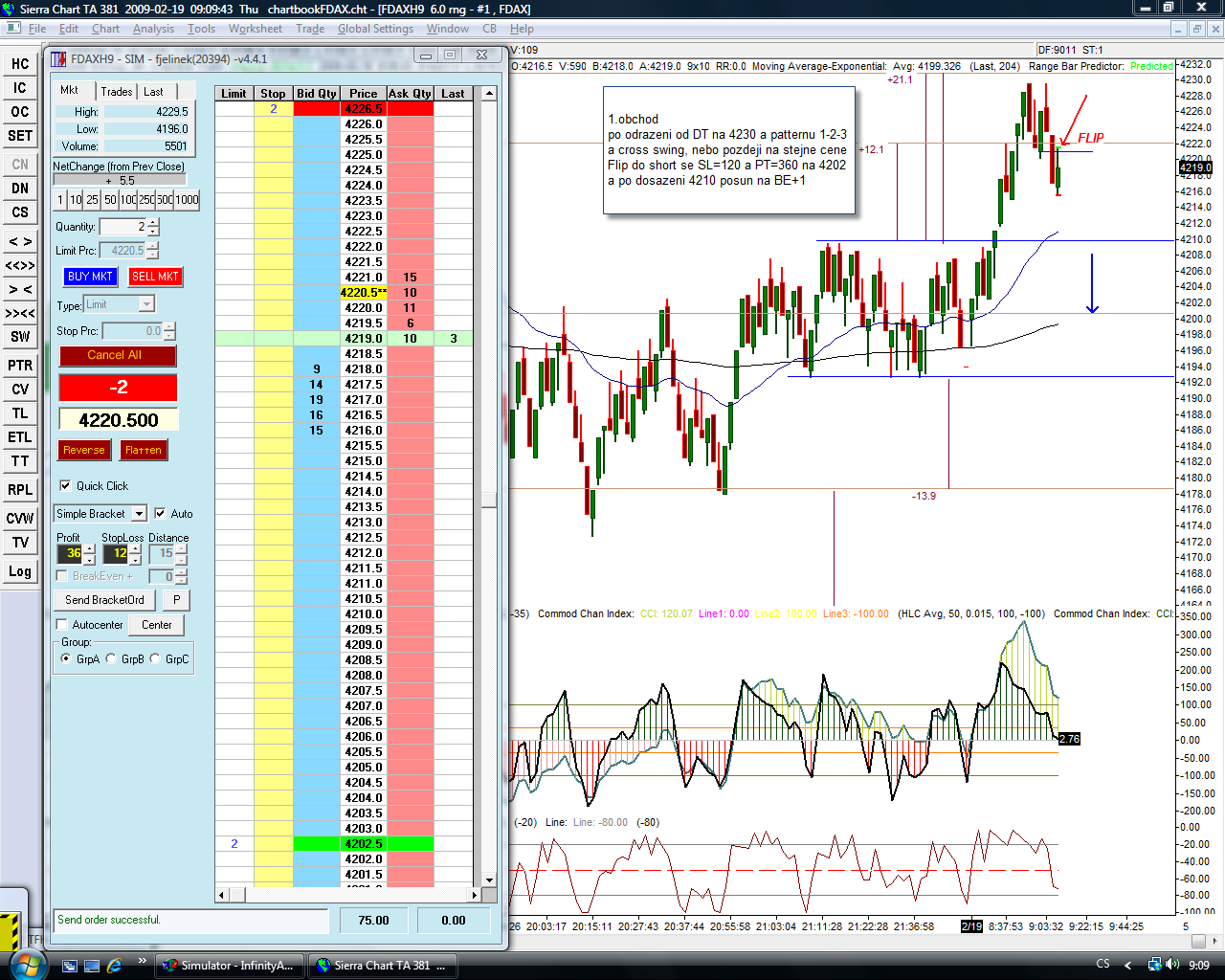Click the Windows Start orb

point(26,964)
